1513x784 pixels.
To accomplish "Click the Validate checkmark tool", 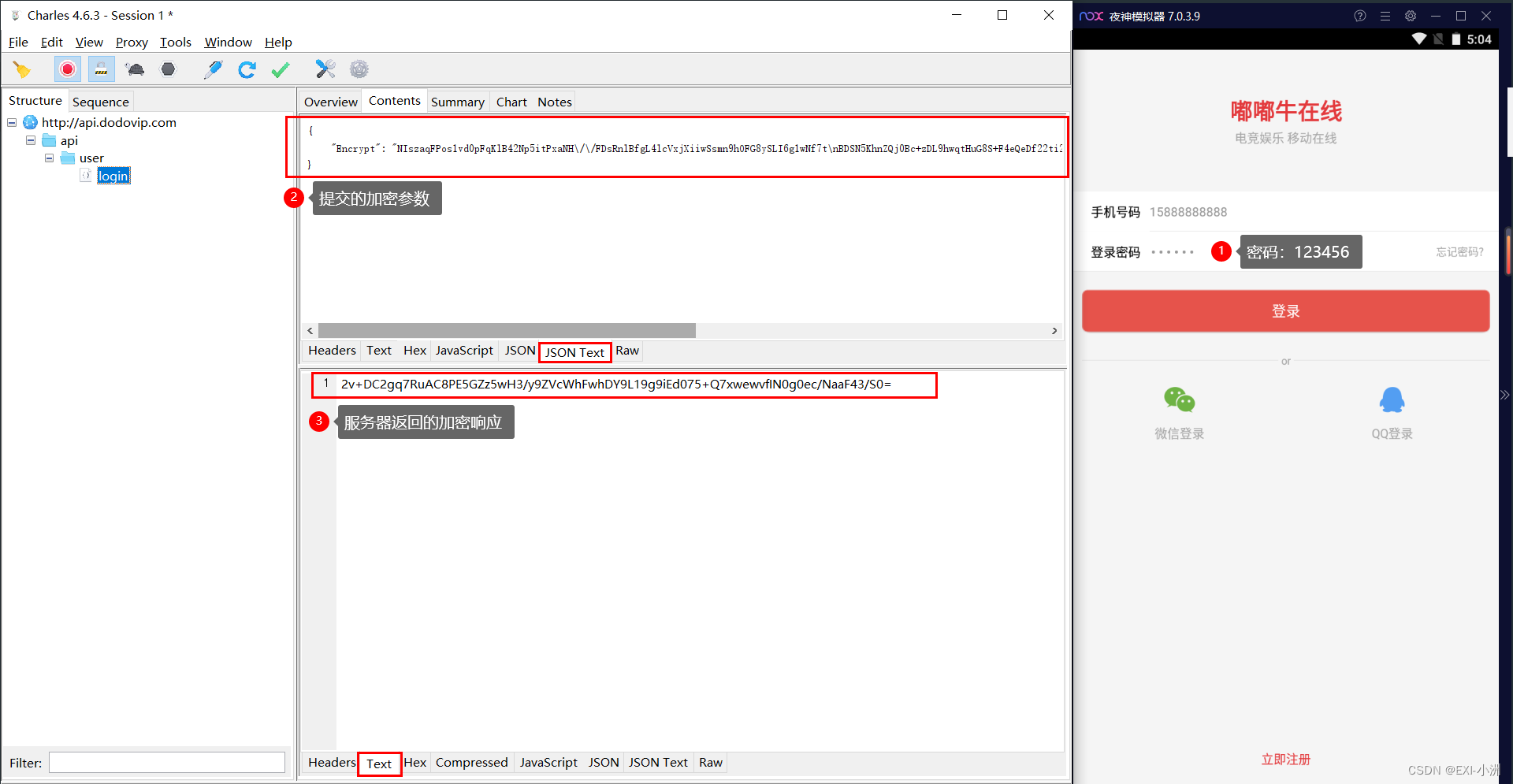I will pos(280,69).
